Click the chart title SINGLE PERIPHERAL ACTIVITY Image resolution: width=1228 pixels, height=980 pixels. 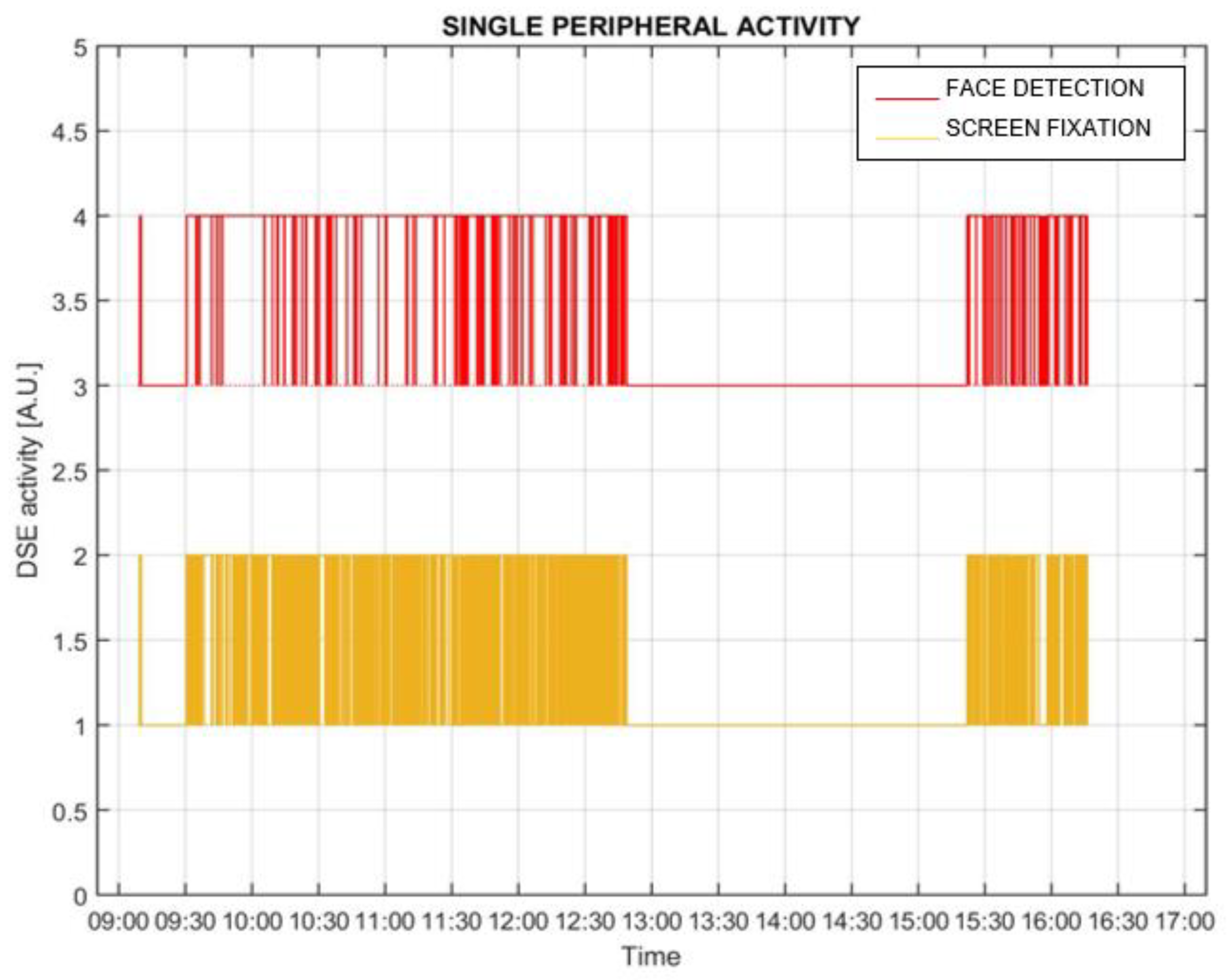(x=651, y=26)
